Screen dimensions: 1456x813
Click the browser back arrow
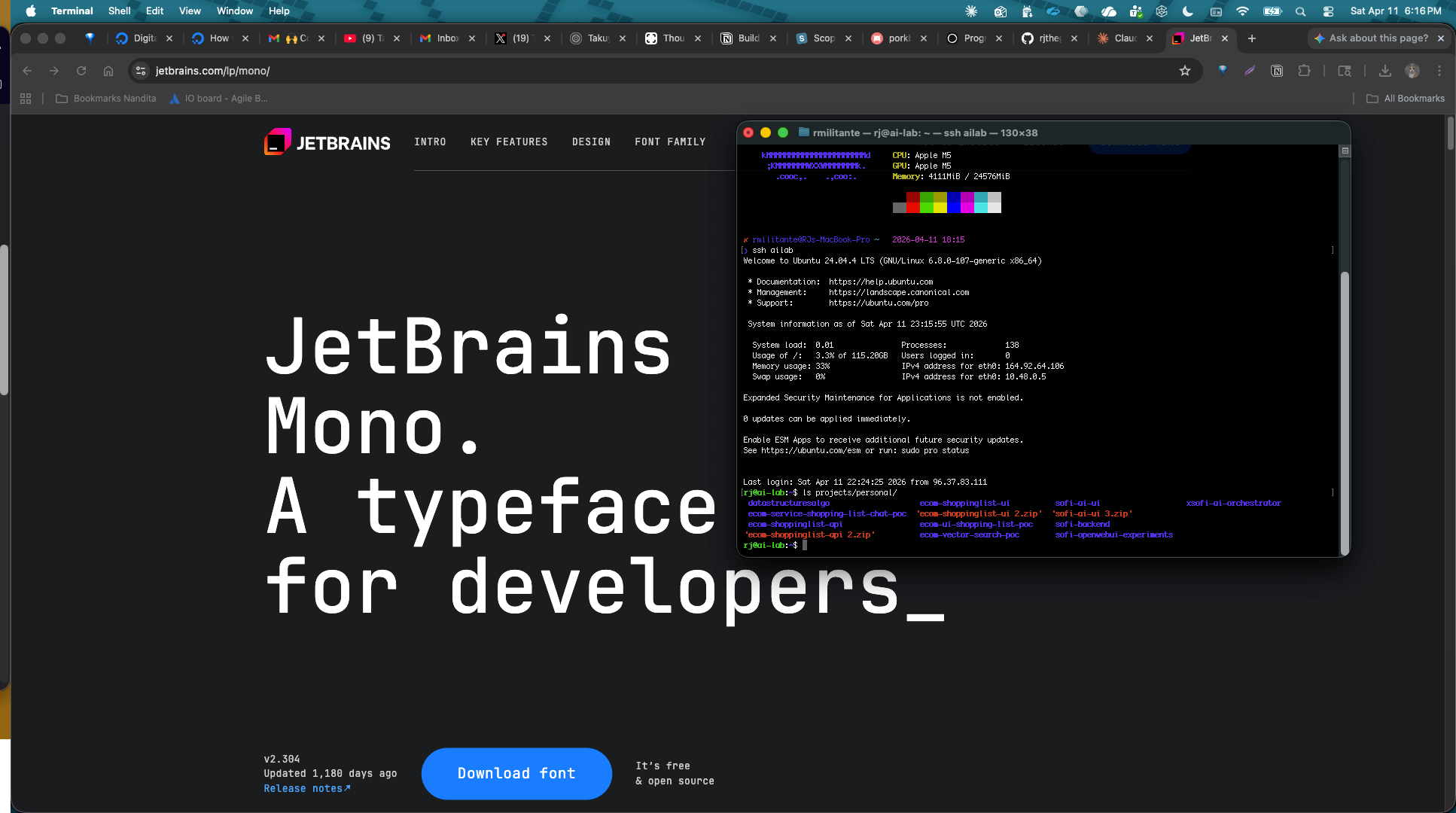pyautogui.click(x=27, y=71)
